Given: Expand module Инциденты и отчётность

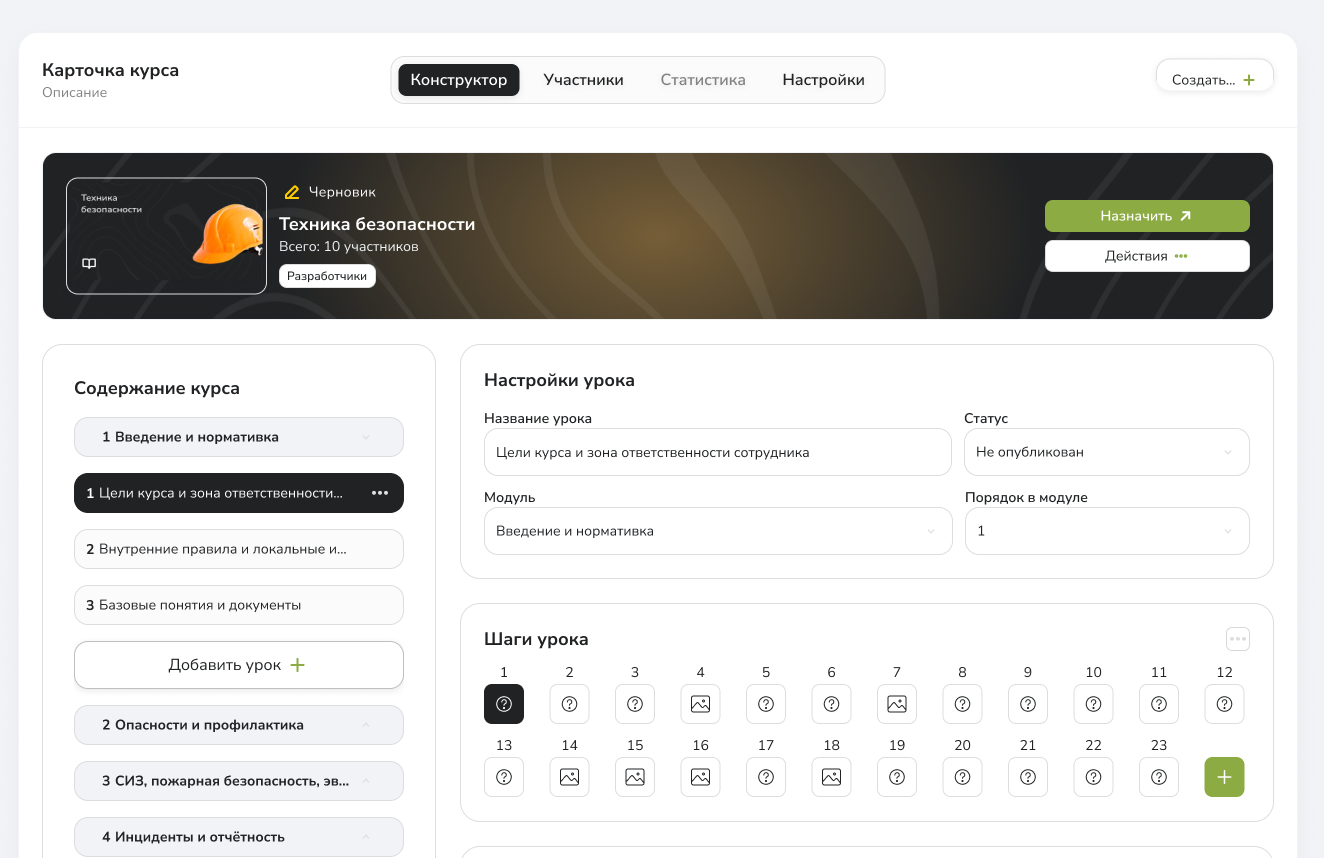Looking at the screenshot, I should [239, 837].
